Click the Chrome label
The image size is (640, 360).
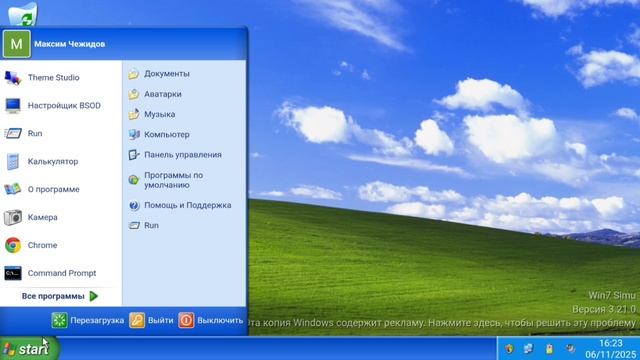42,245
